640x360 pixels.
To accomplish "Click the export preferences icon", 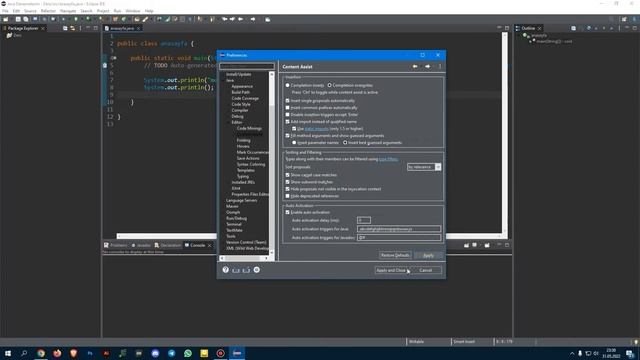I will coord(246,270).
